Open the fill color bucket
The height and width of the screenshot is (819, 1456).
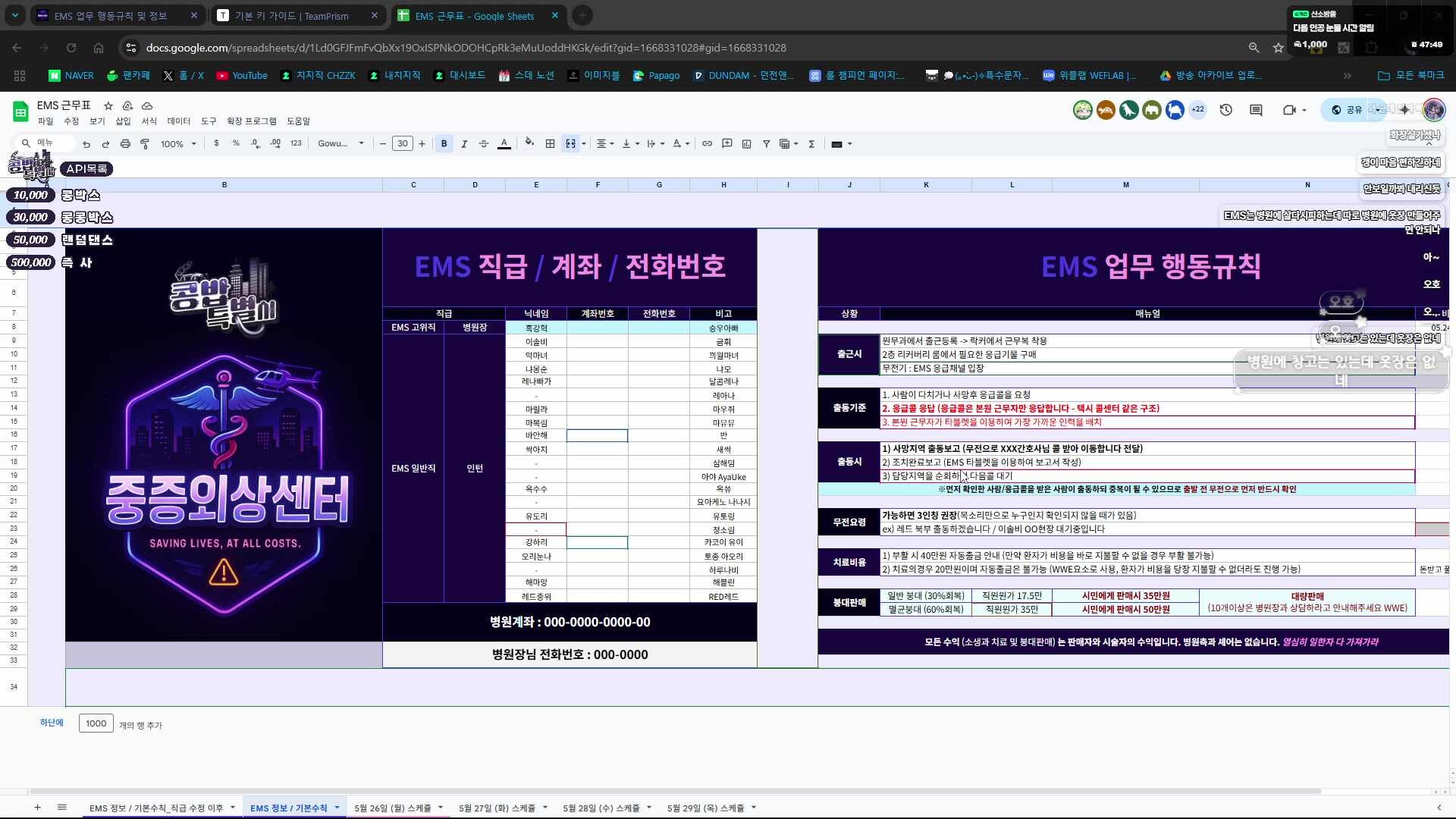529,143
